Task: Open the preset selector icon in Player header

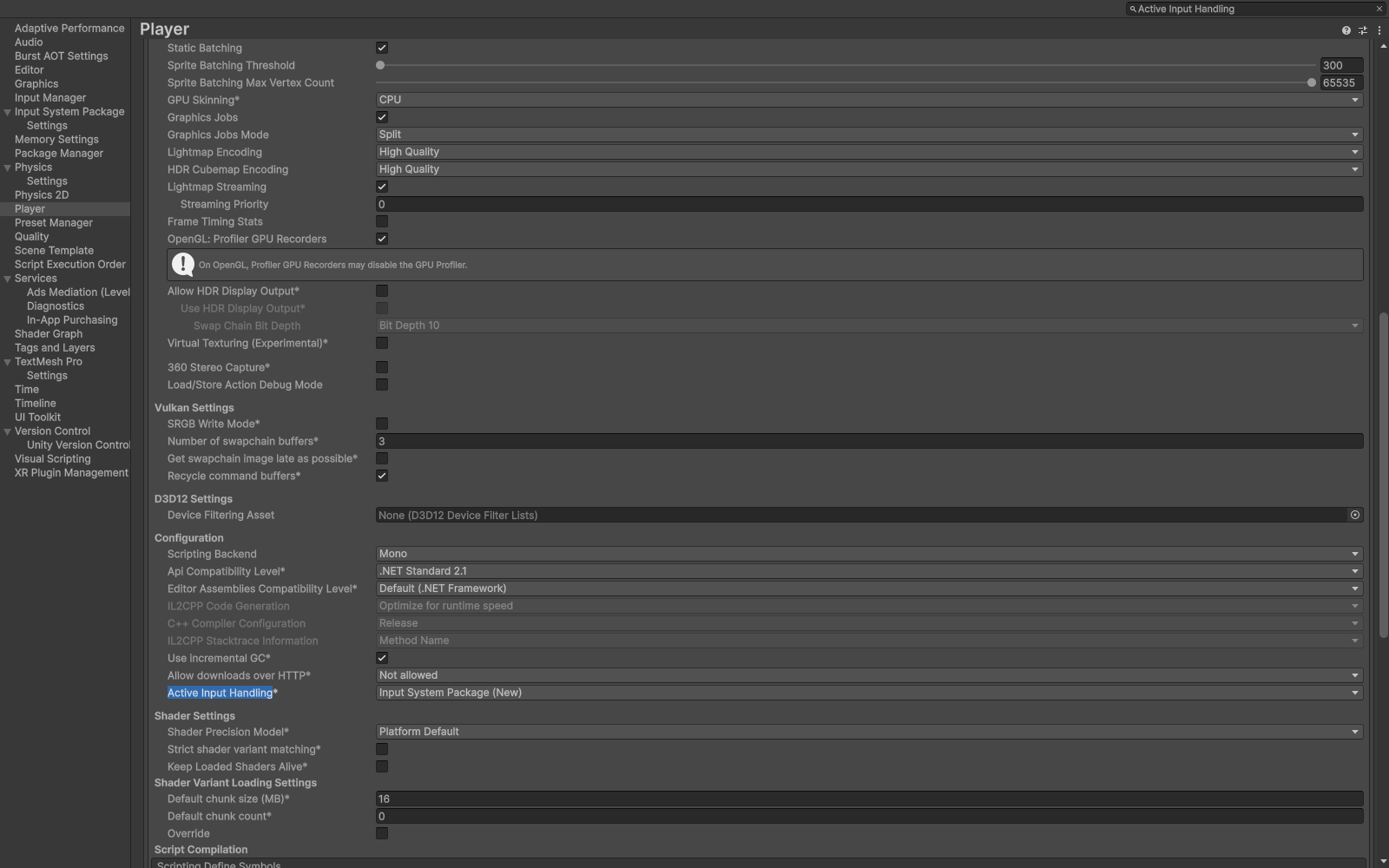Action: 1363,30
